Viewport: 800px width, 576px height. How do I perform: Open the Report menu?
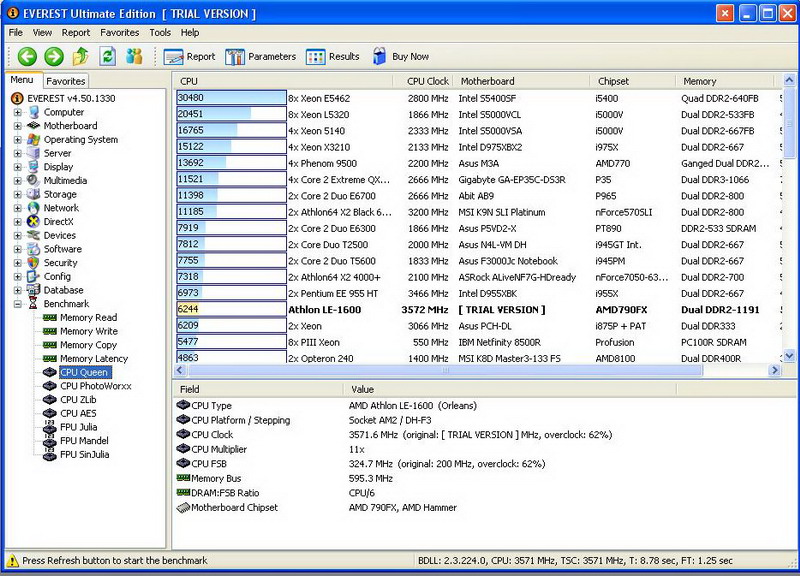click(x=76, y=33)
